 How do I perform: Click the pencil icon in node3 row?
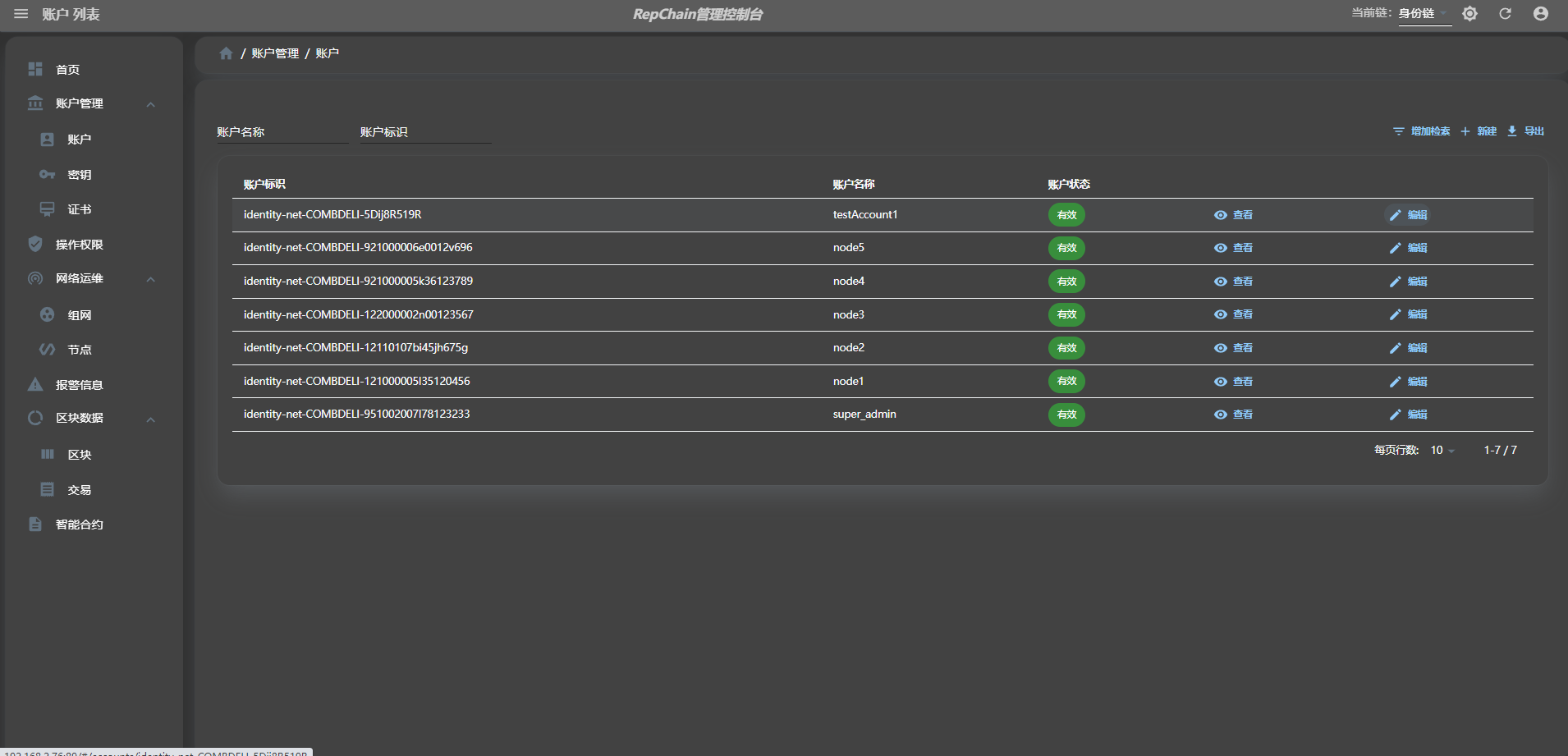[x=1395, y=314]
